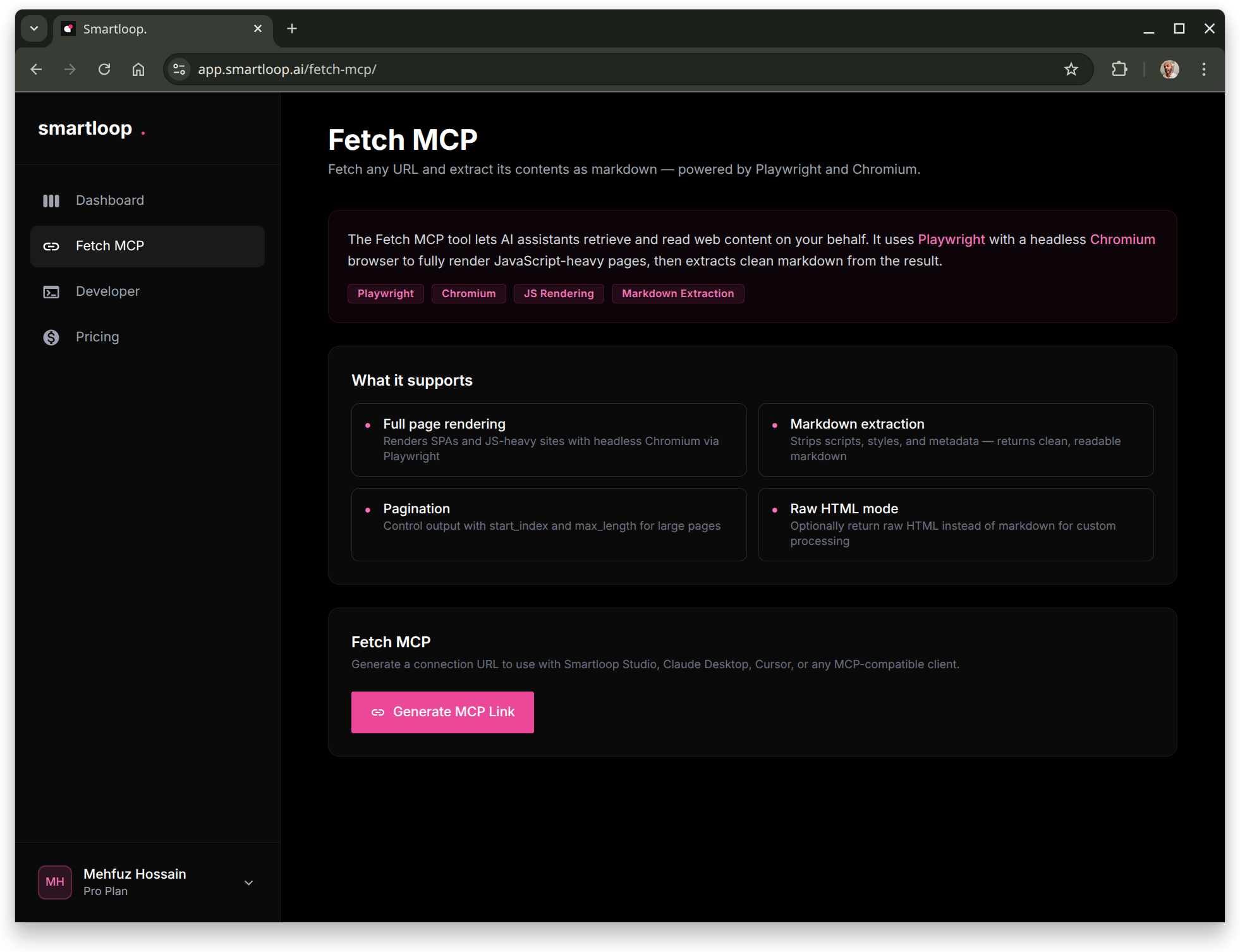Select the Markdown extraction card

click(956, 440)
